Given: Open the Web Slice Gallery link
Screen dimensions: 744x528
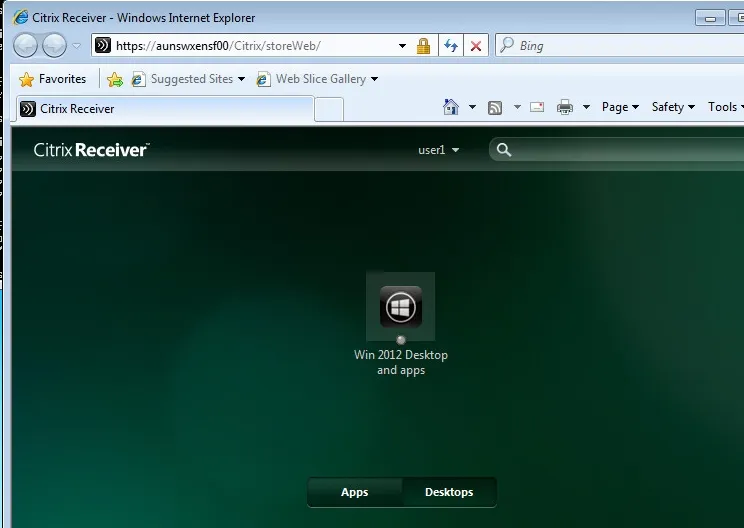Looking at the screenshot, I should tap(321, 79).
